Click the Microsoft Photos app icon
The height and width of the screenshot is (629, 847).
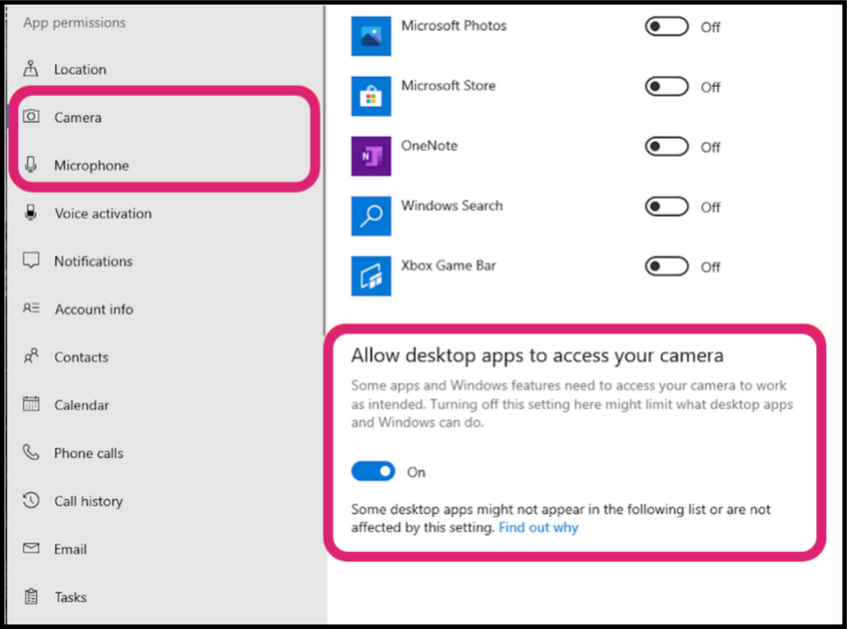pyautogui.click(x=371, y=36)
